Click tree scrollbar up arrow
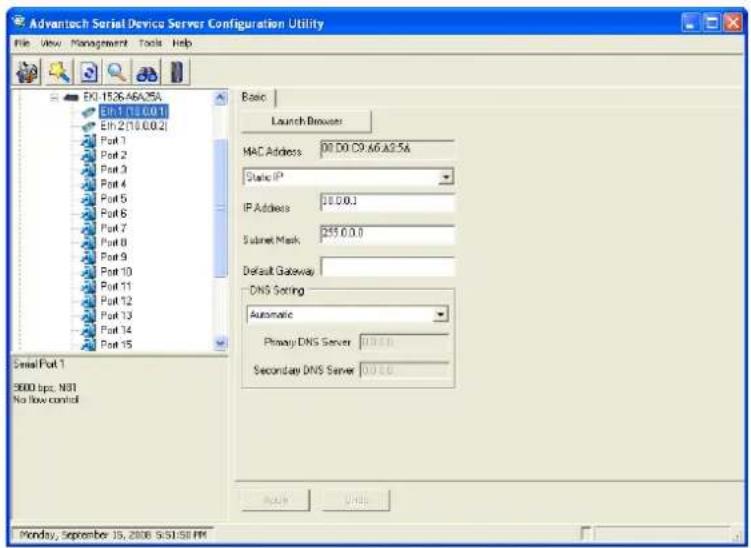Screen dimensions: 751x548 click(220, 98)
